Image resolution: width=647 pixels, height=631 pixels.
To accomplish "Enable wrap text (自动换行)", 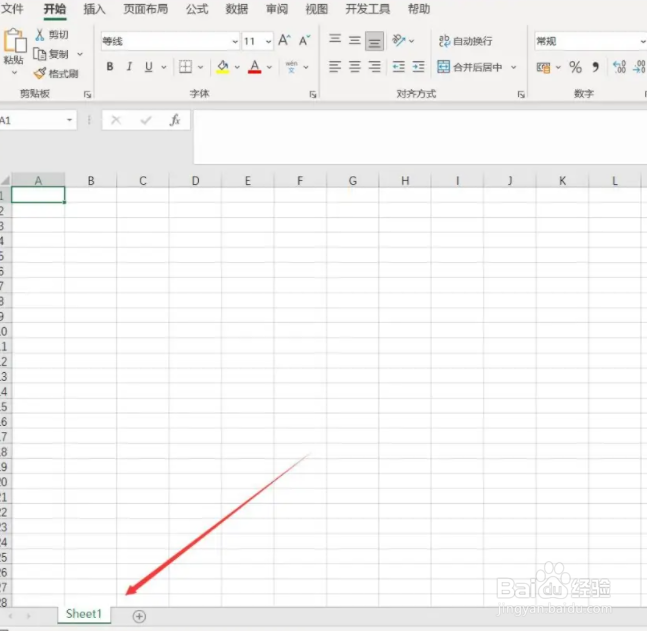I will pos(465,41).
